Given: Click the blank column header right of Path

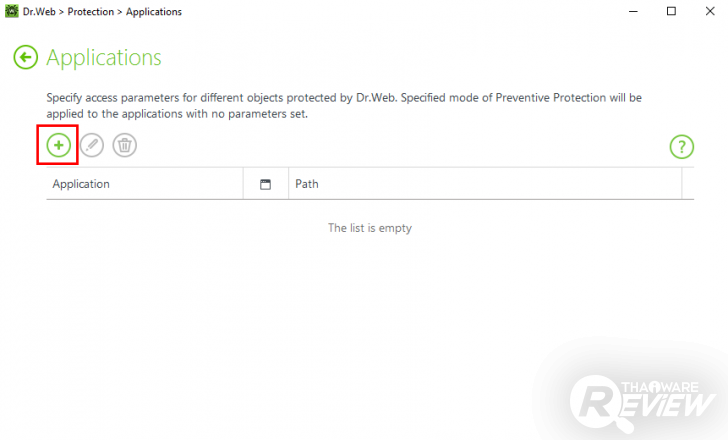Looking at the screenshot, I should pyautogui.click(x=688, y=184).
